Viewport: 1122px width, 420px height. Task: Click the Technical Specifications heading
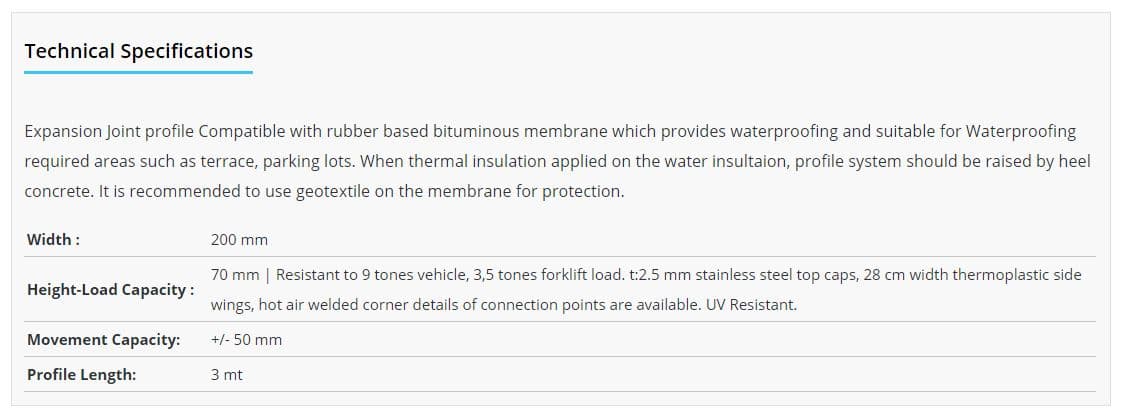coord(138,52)
